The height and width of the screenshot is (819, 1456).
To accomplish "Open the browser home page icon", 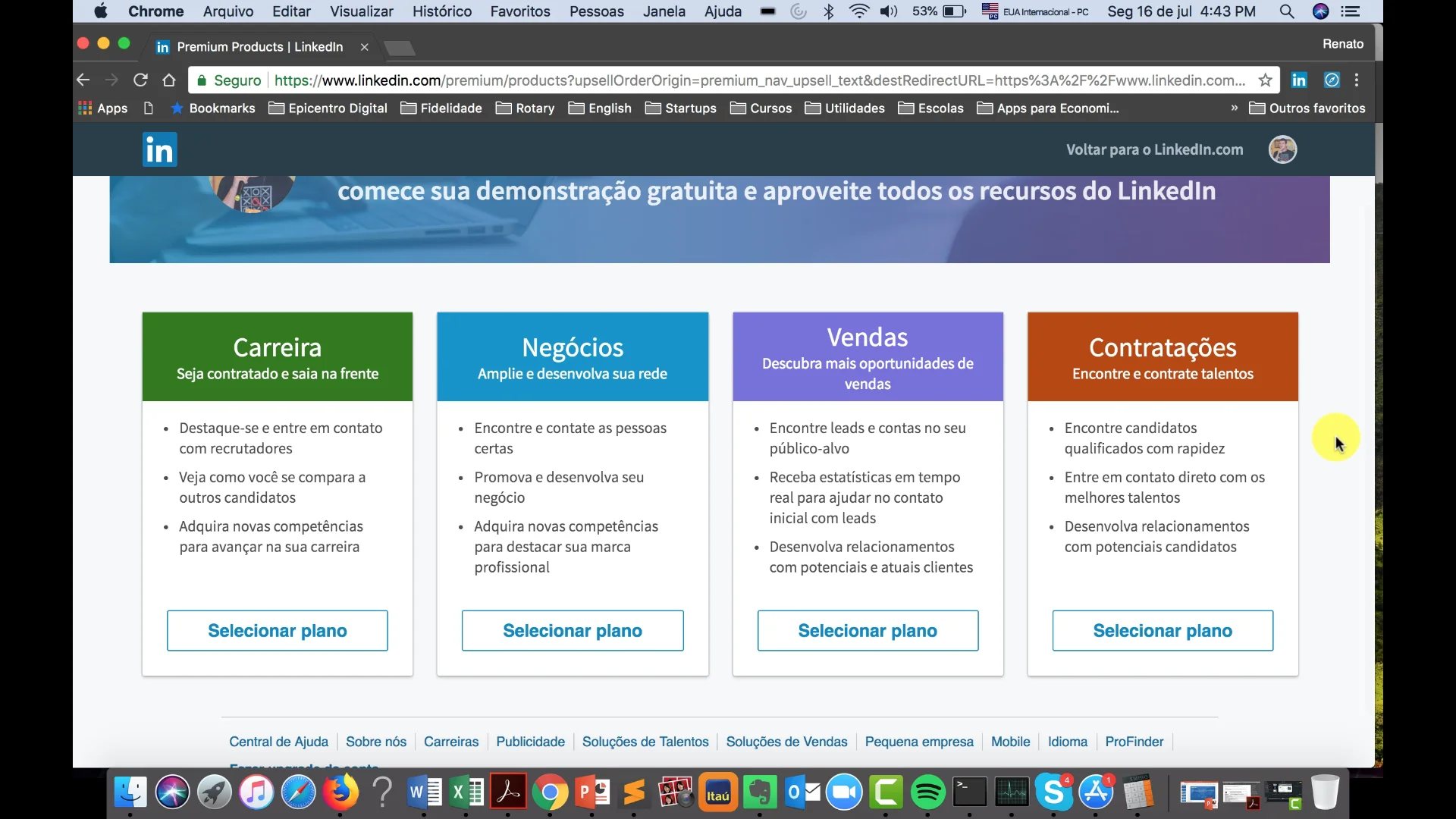I will 169,80.
